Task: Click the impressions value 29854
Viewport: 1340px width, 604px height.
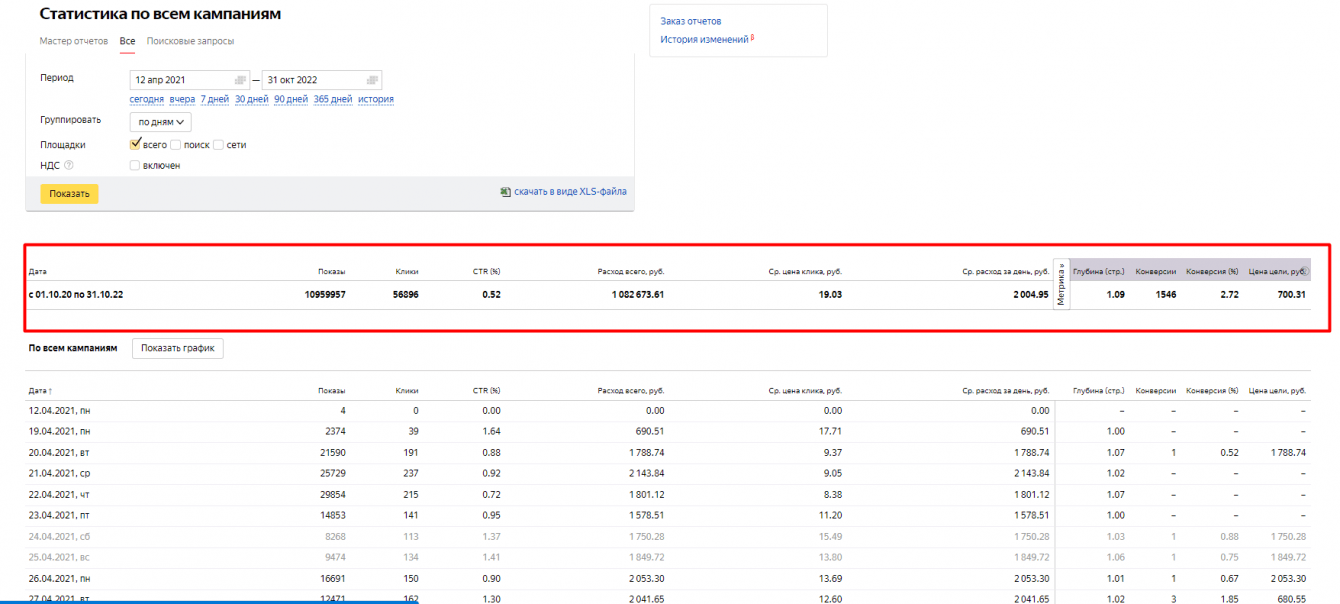Action: coord(331,494)
